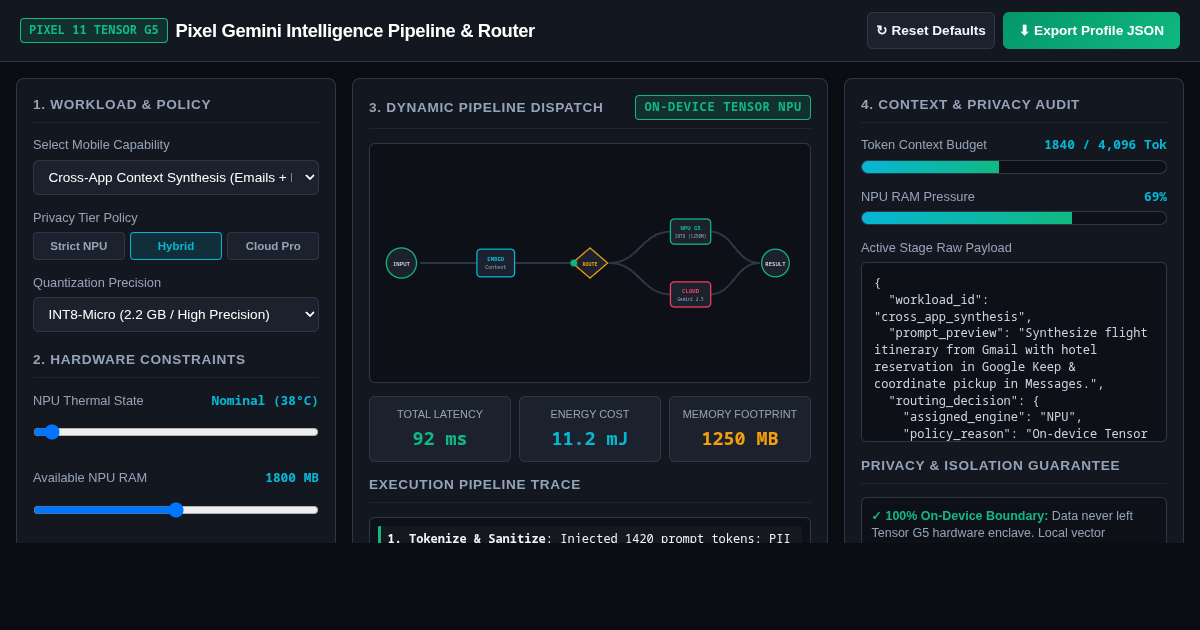Click the 69% RAM pressure value
1200x630 pixels.
pyautogui.click(x=1155, y=197)
